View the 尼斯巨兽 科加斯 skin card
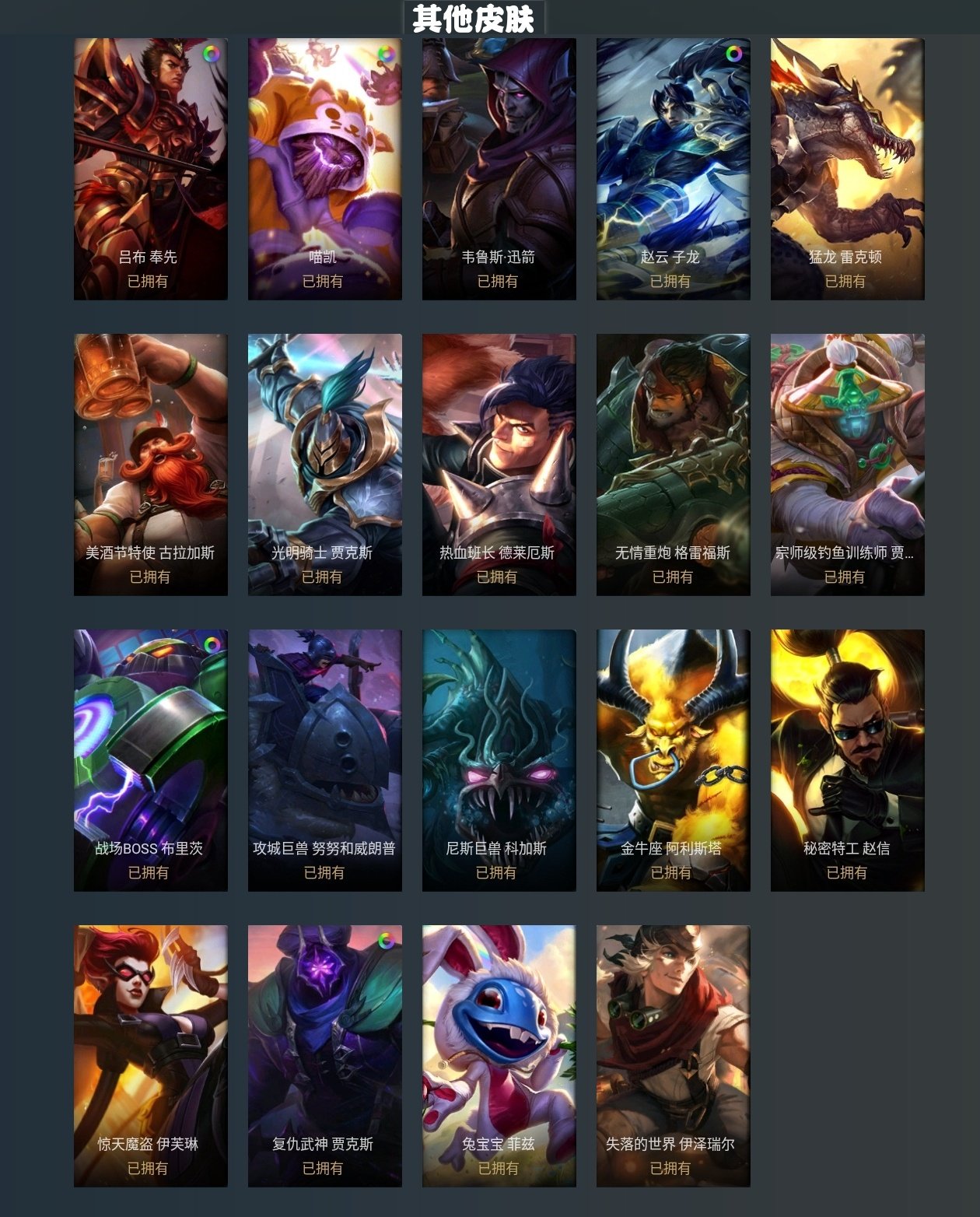 499,760
